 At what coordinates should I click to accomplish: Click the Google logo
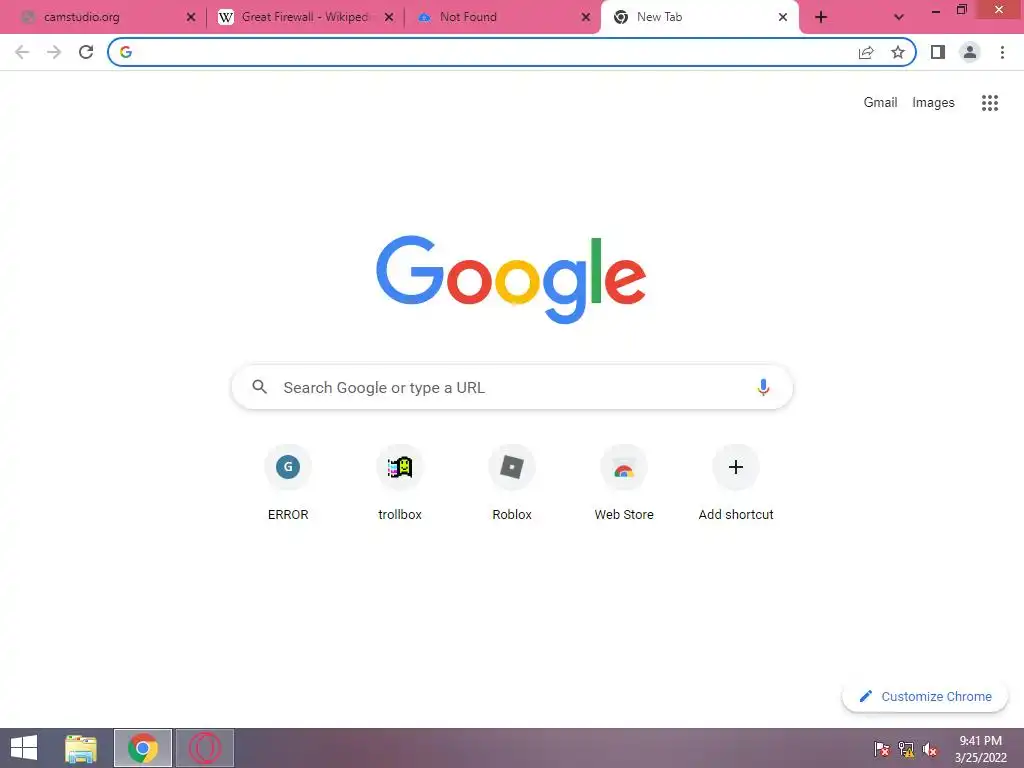pos(511,279)
